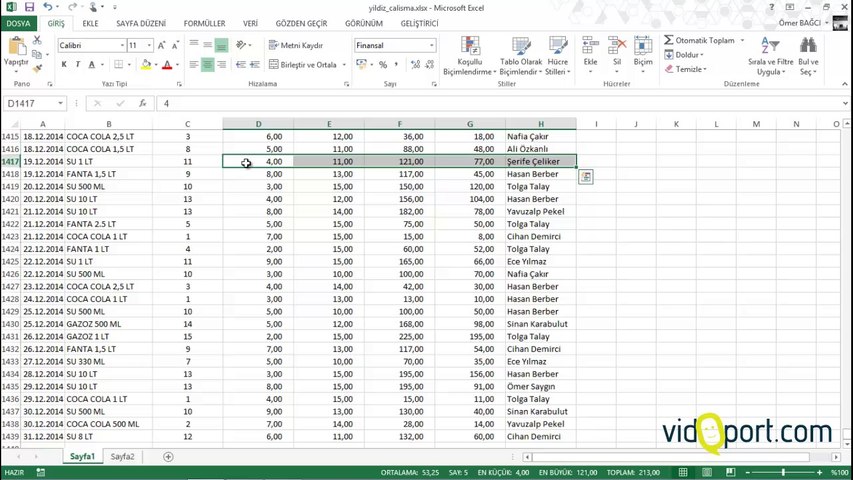Screen dimensions: 853x480
Task: Open the font name Calibri dropdown
Action: click(x=122, y=45)
